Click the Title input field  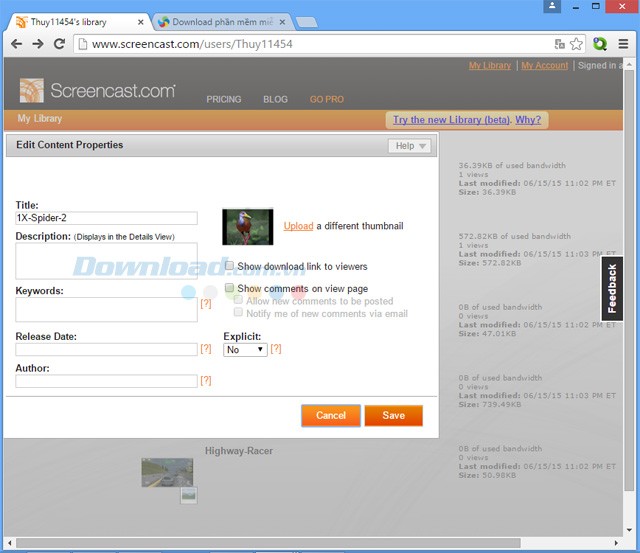point(107,218)
